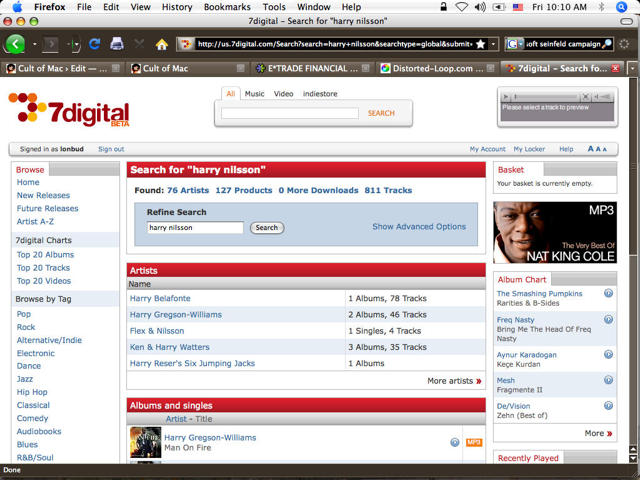Image resolution: width=640 pixels, height=480 pixels.
Task: Click the Bluetooth status icon
Action: click(601, 7)
